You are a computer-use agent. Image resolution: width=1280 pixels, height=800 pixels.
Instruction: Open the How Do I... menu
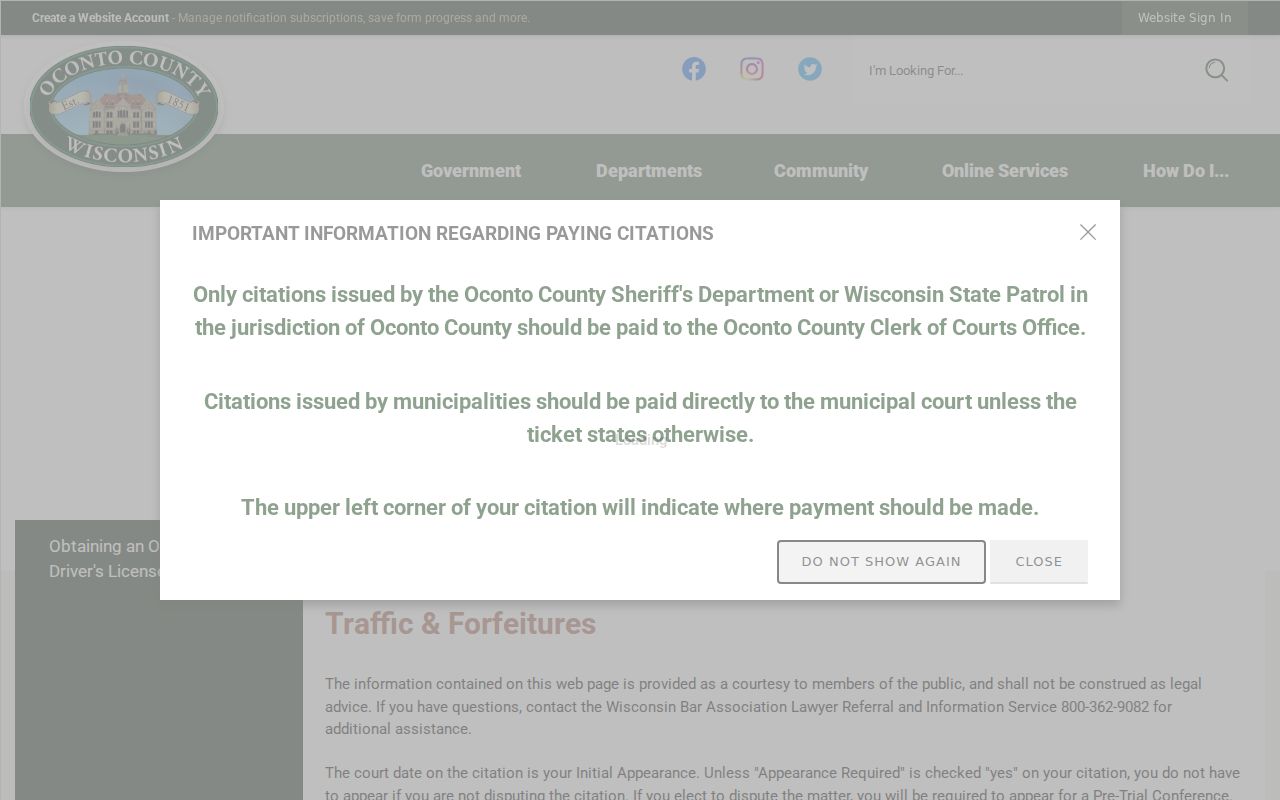pos(1186,171)
